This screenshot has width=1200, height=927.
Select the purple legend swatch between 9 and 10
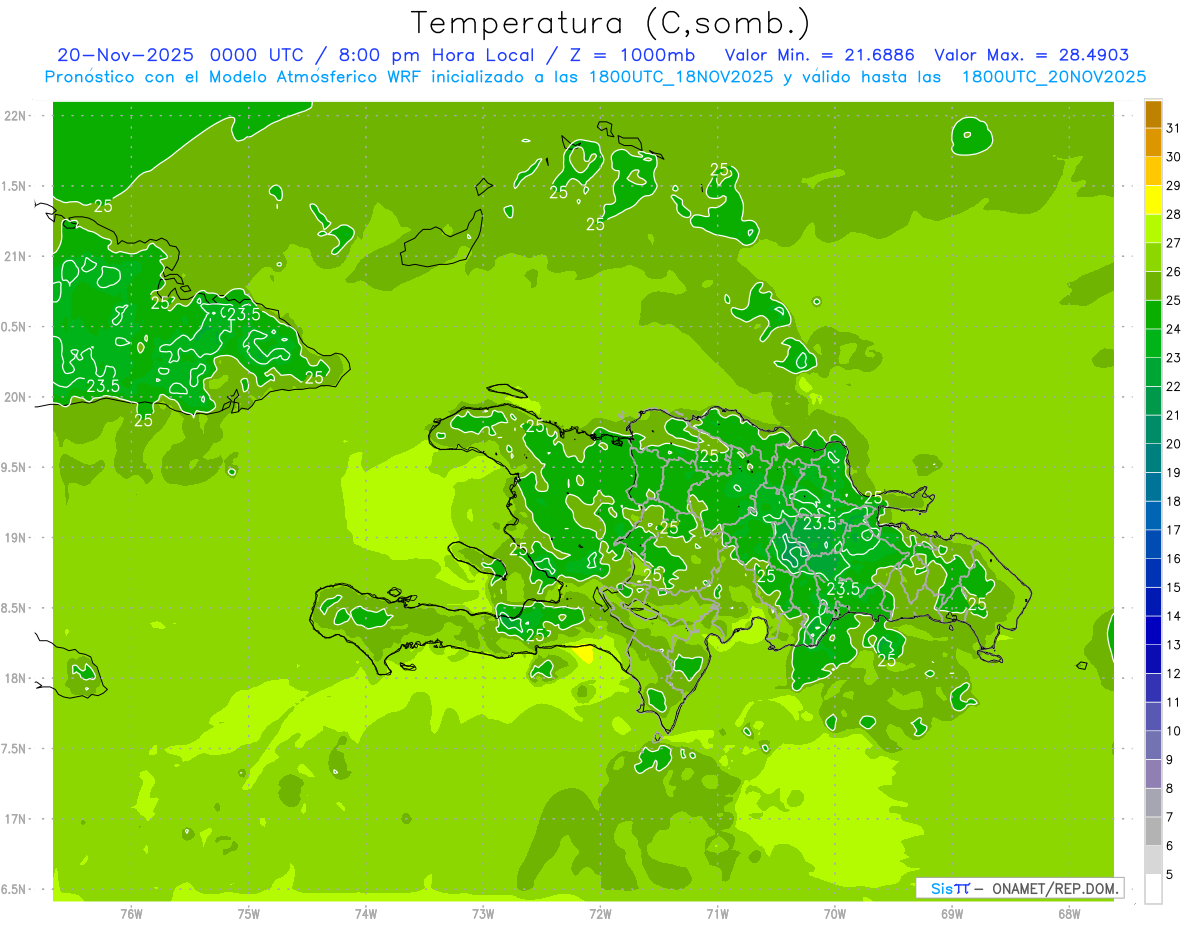point(1153,745)
